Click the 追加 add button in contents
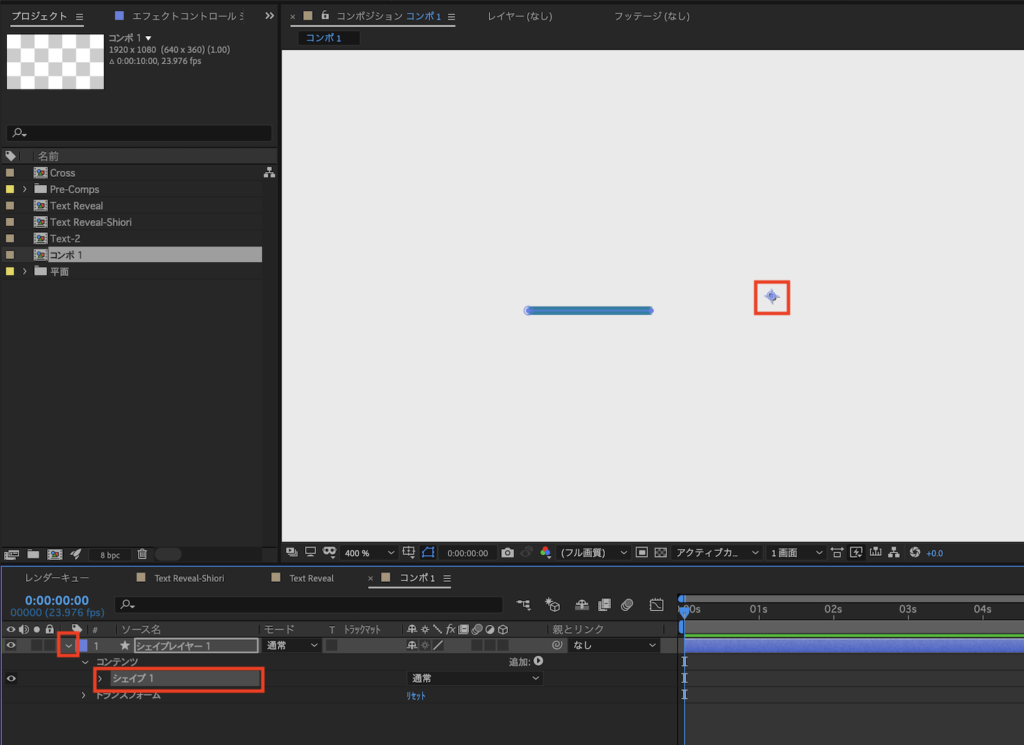1024x745 pixels. [x=538, y=661]
